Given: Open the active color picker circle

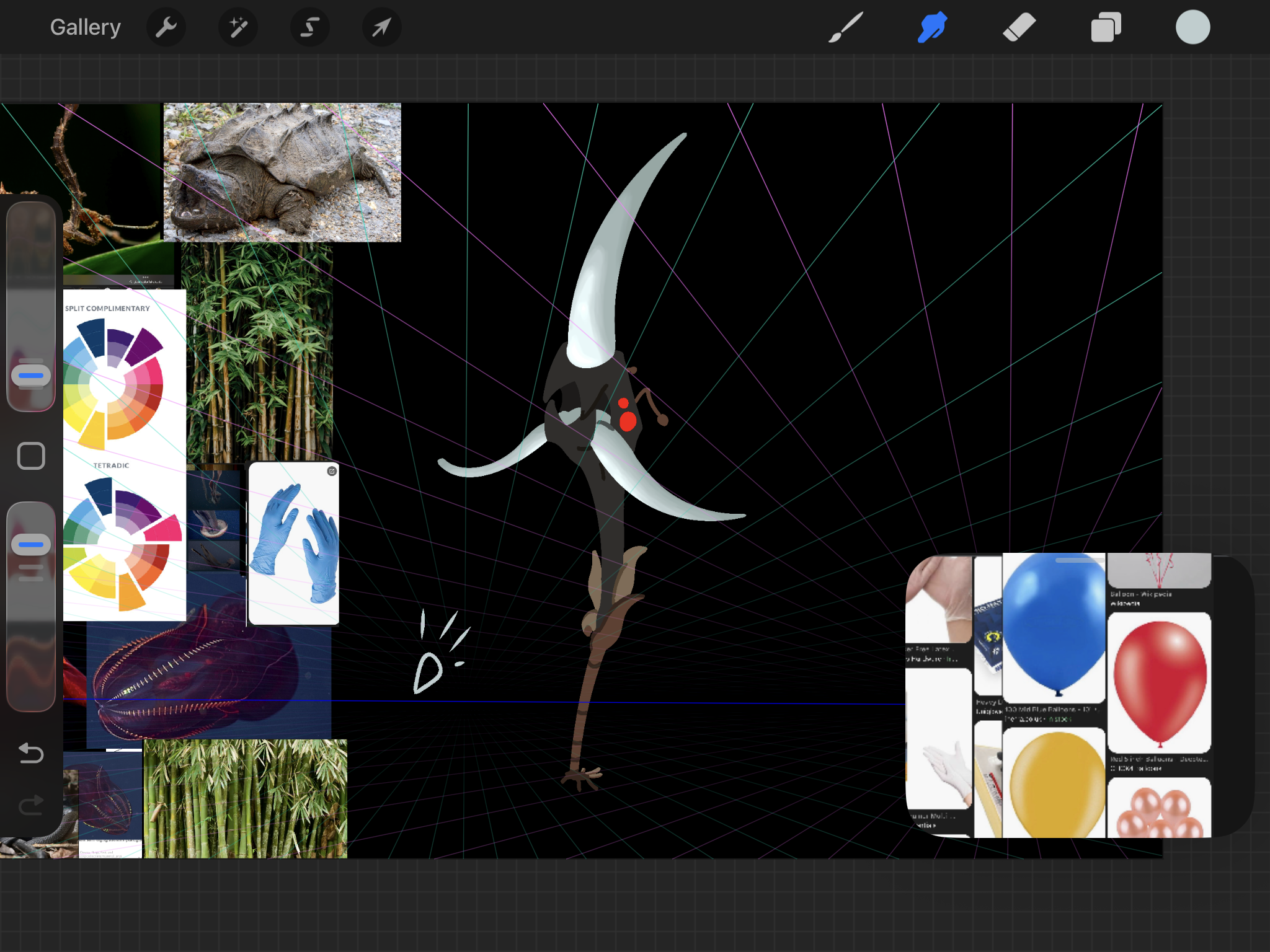Looking at the screenshot, I should 1192,27.
